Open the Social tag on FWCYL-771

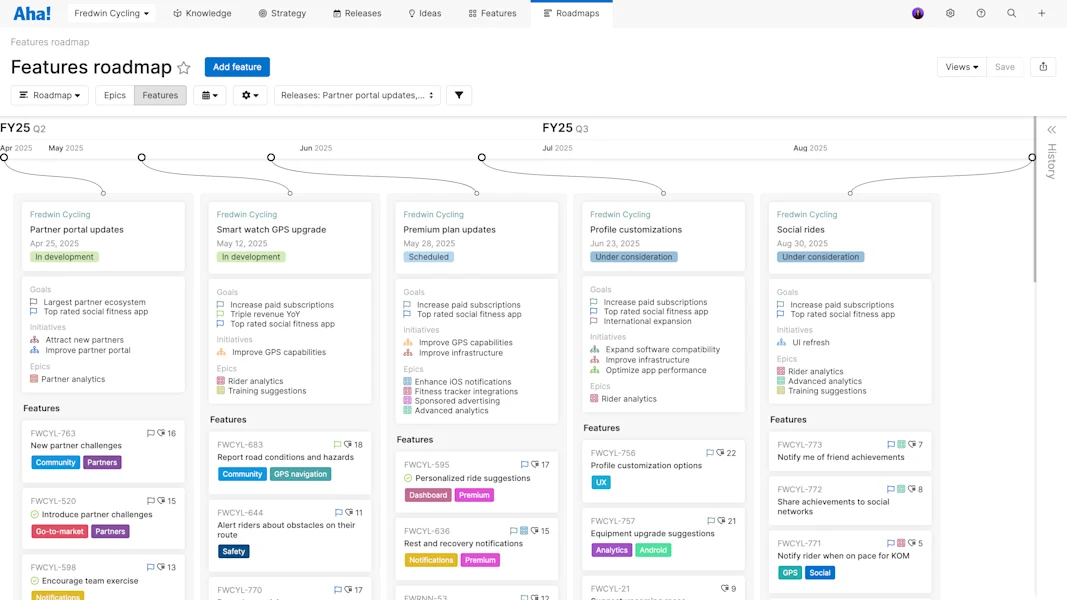(x=819, y=573)
